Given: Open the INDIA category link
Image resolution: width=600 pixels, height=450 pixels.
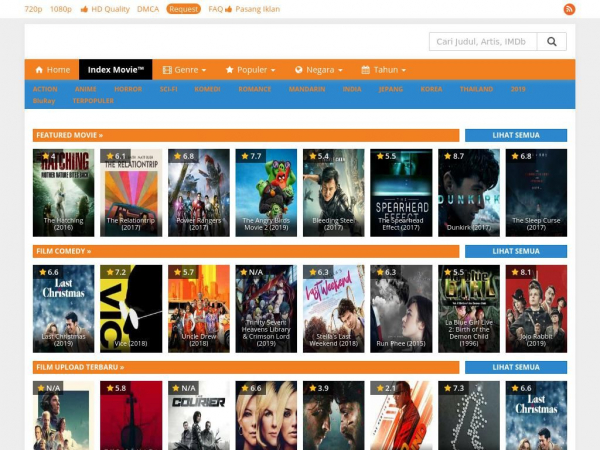Looking at the screenshot, I should (352, 89).
